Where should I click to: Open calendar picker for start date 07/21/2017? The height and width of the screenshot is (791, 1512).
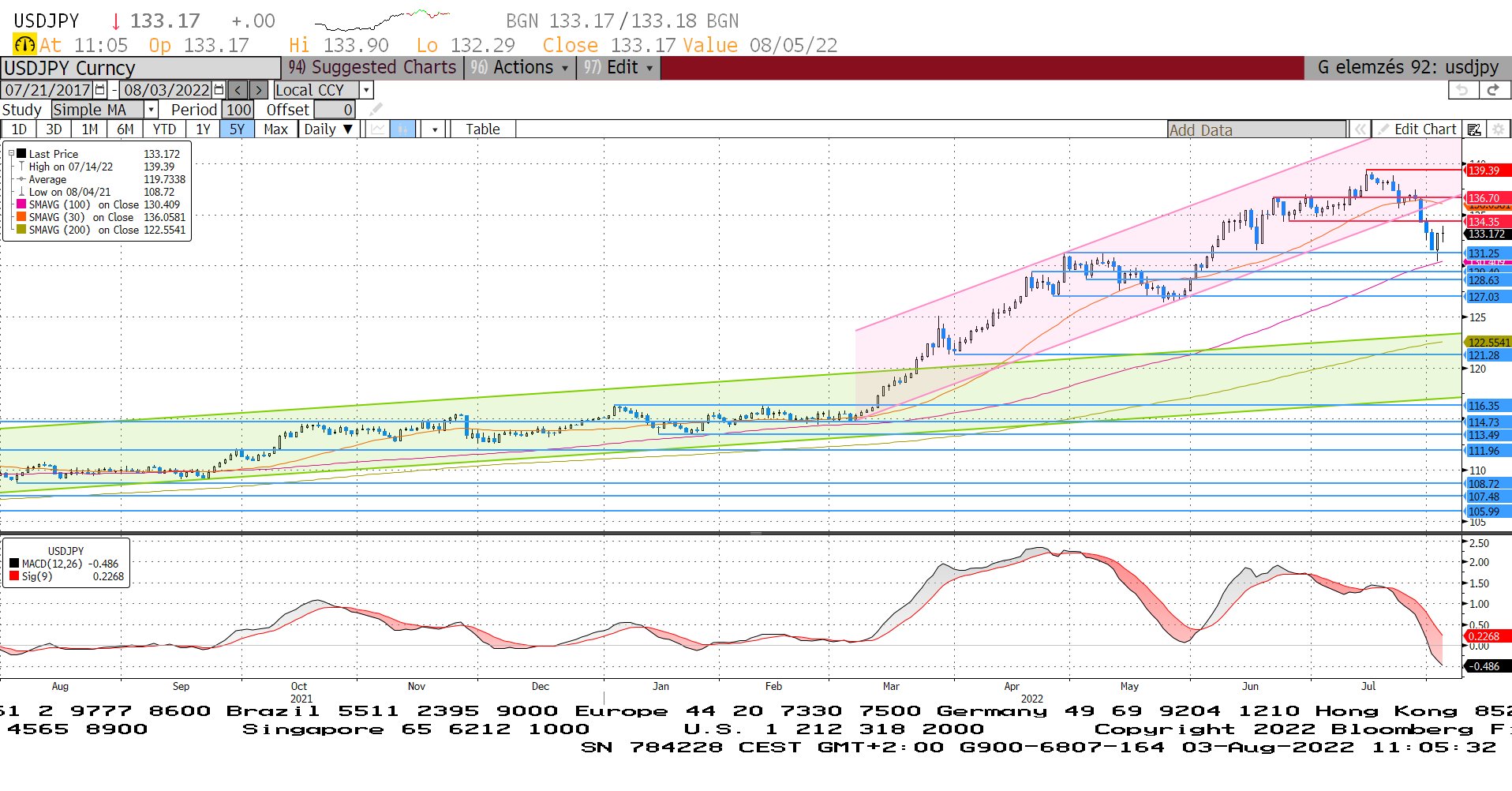pyautogui.click(x=100, y=90)
